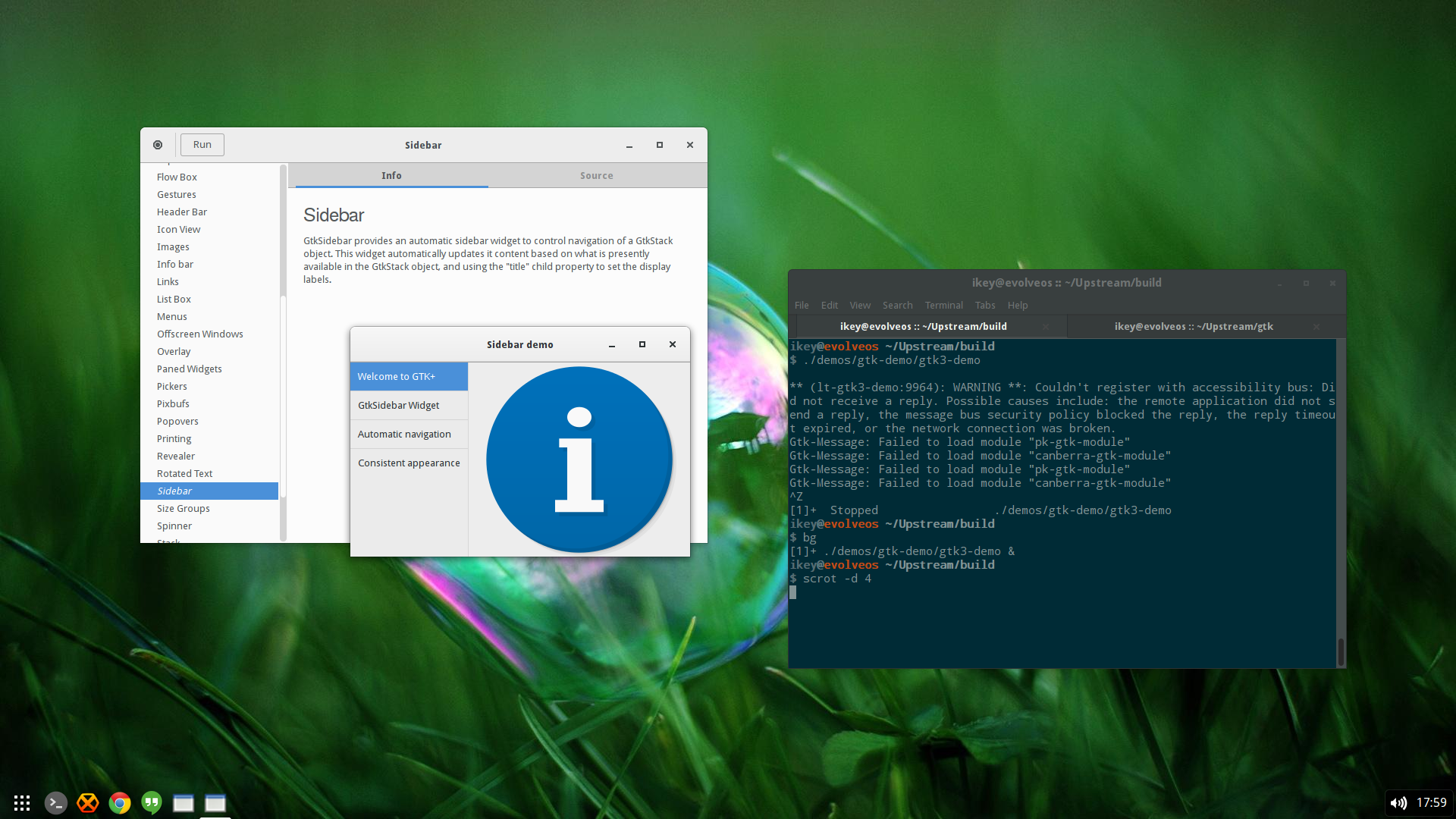Open the terminal Tabs menu
The height and width of the screenshot is (819, 1456).
pyautogui.click(x=985, y=305)
